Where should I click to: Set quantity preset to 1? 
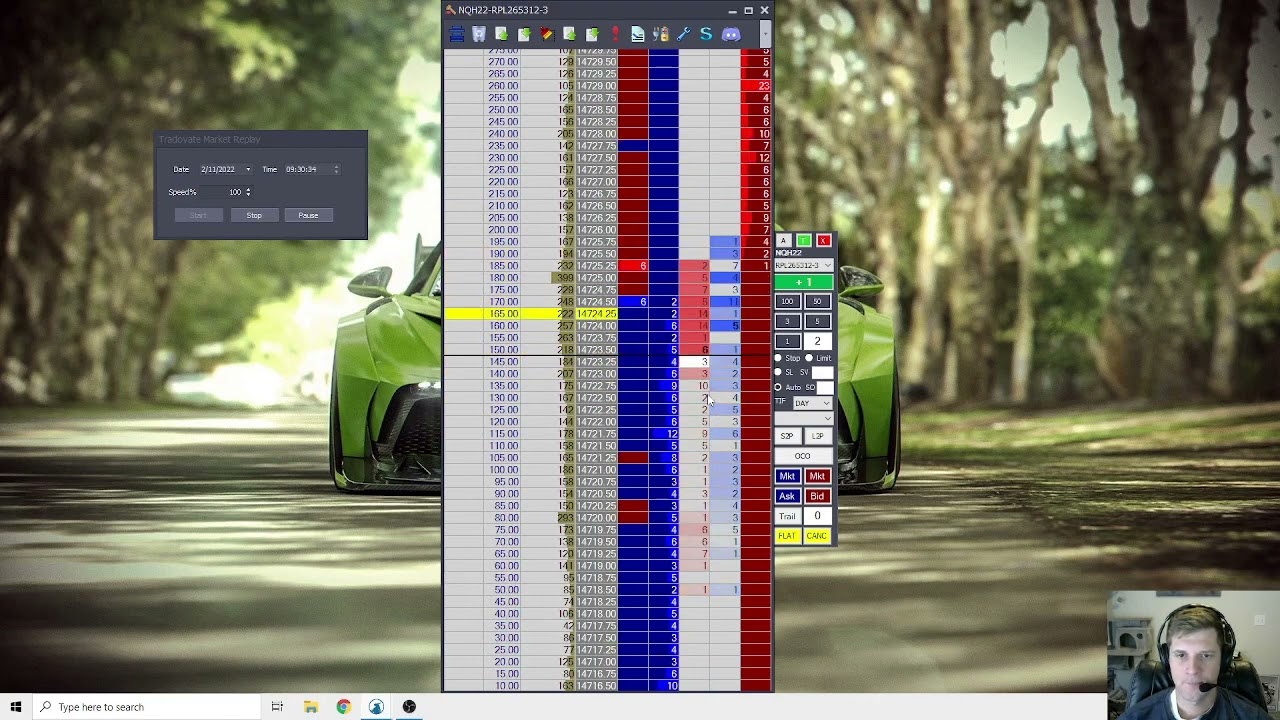click(787, 341)
